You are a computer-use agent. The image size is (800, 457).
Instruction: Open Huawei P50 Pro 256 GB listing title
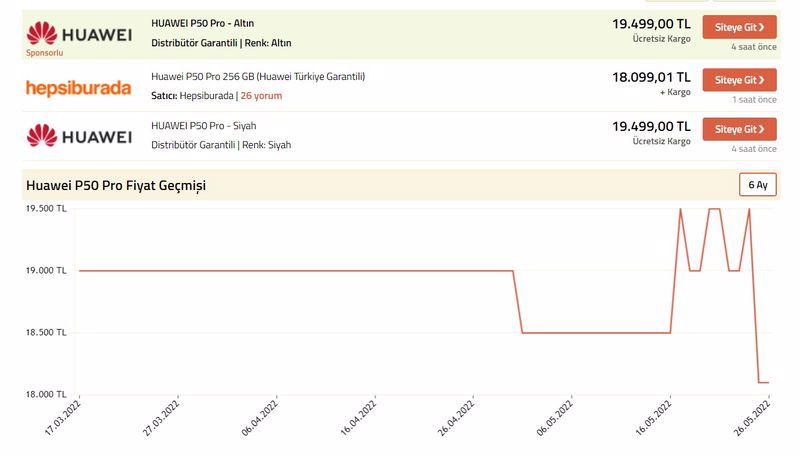coord(258,77)
